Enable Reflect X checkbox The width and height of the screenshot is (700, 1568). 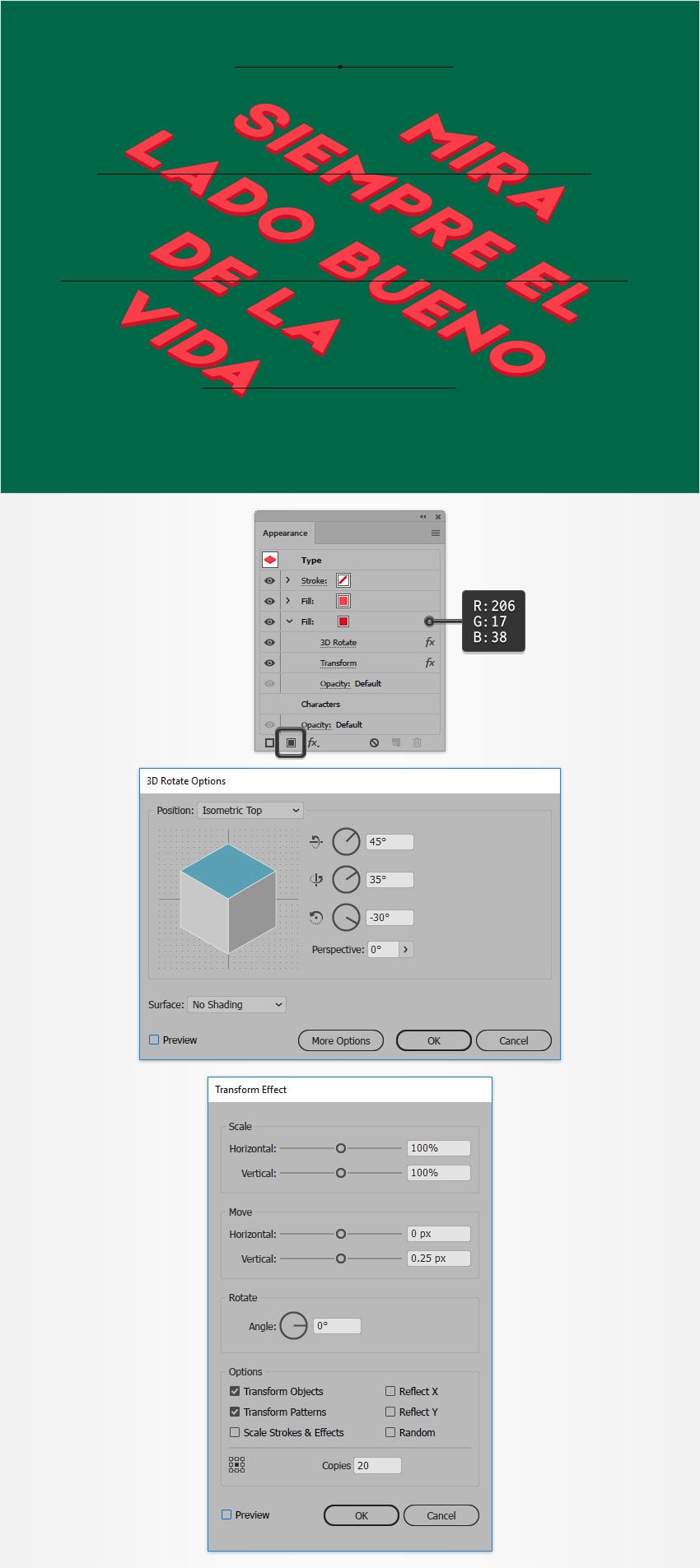[x=390, y=1391]
